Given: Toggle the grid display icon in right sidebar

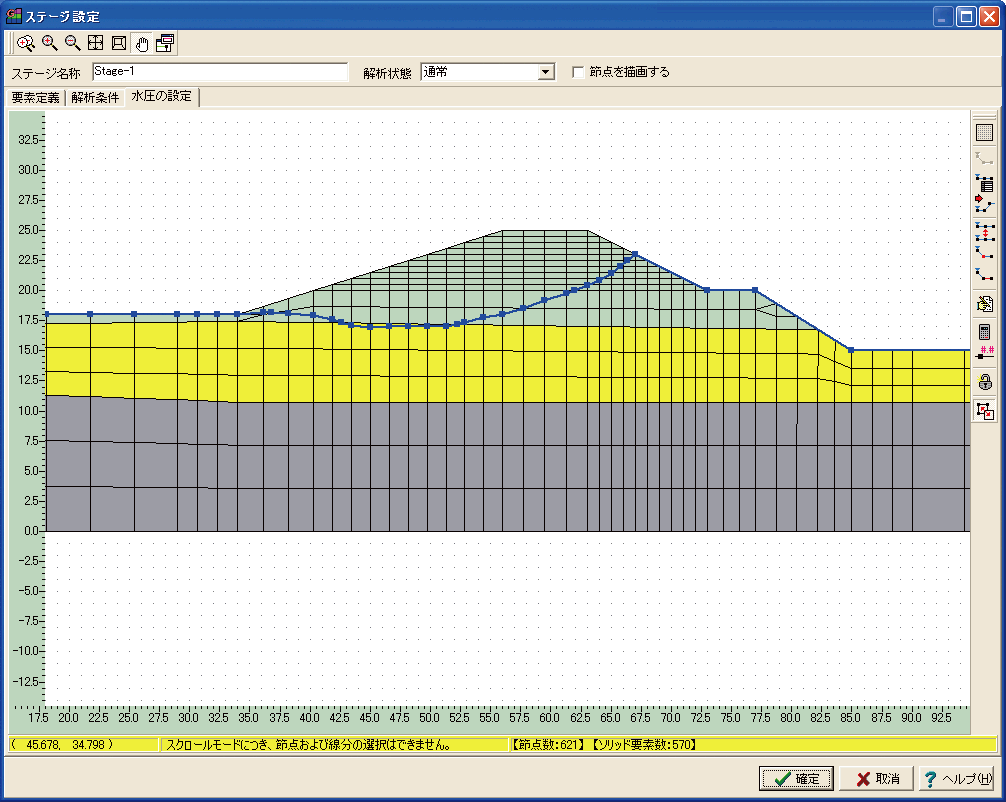Looking at the screenshot, I should (x=984, y=132).
